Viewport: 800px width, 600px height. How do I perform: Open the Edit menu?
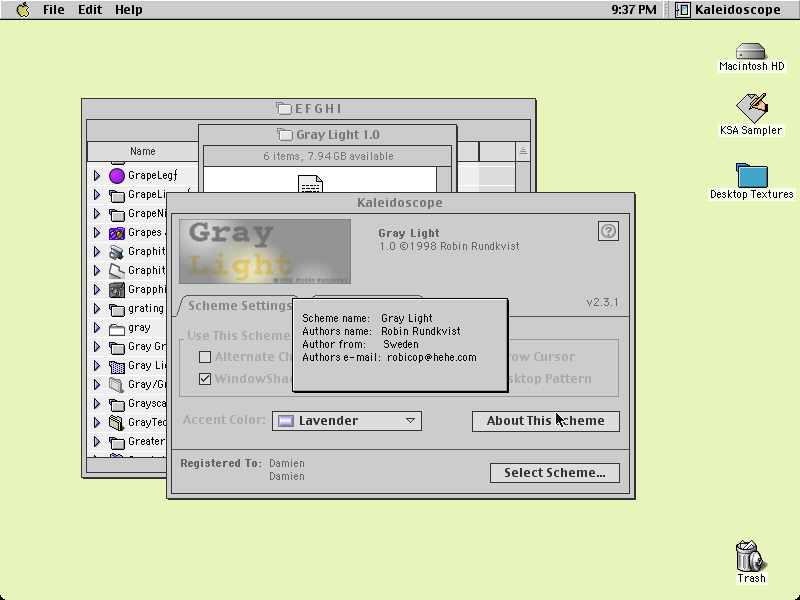tap(90, 10)
